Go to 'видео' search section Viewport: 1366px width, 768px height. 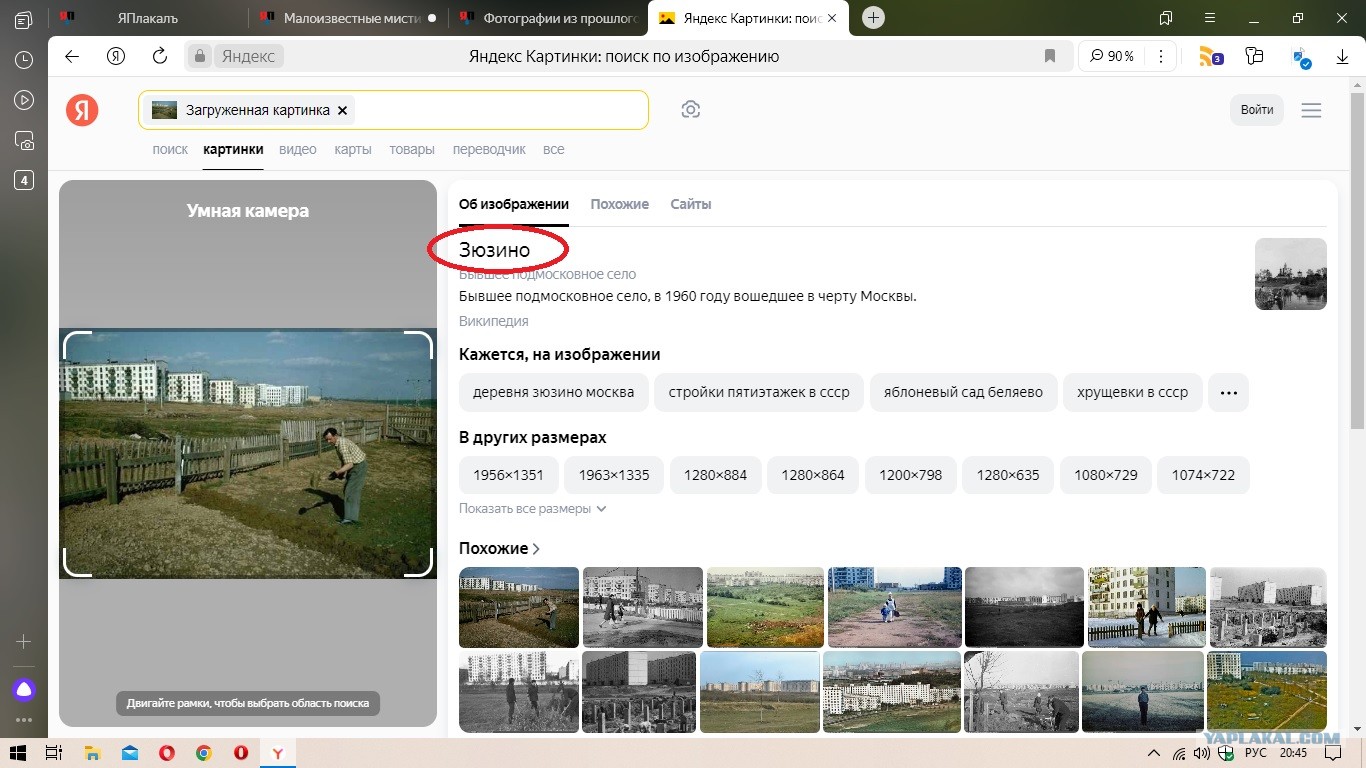(298, 149)
